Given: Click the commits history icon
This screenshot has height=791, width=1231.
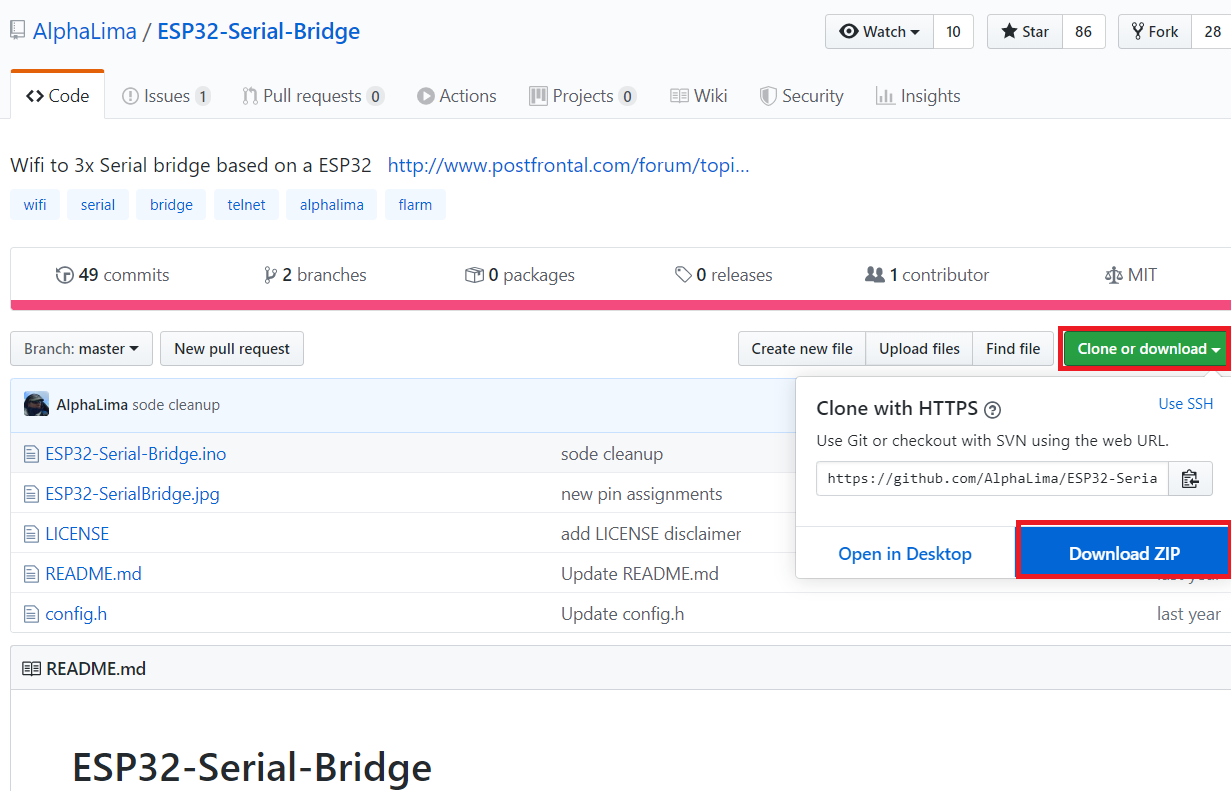Looking at the screenshot, I should tap(65, 275).
